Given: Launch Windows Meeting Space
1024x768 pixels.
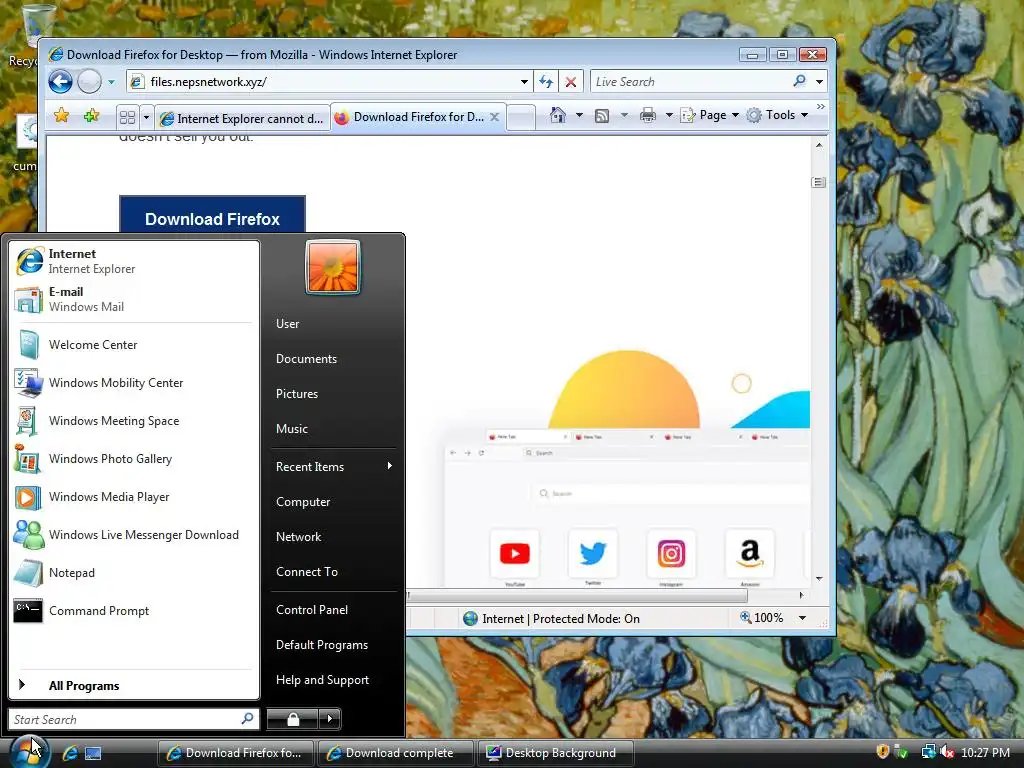Looking at the screenshot, I should pos(133,421).
